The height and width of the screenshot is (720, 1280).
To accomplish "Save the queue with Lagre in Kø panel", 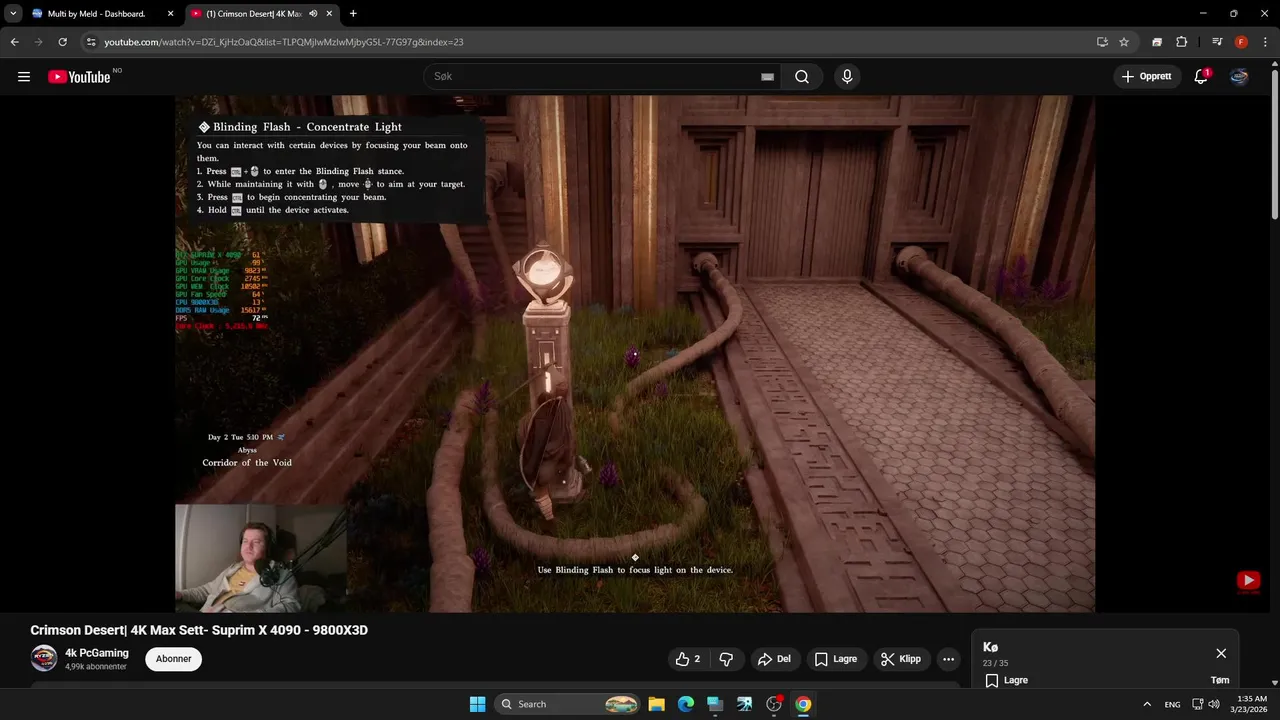I will pyautogui.click(x=1006, y=680).
